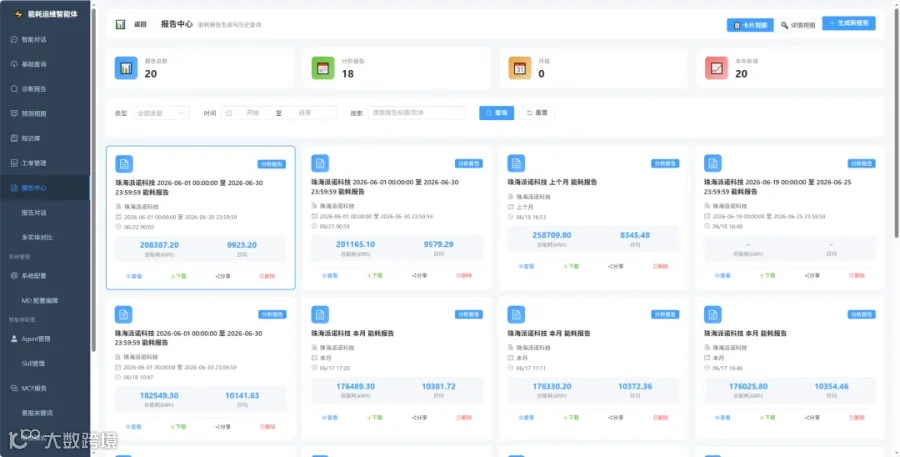Download the 176330.20 本月 report
The image size is (900, 457).
tap(571, 418)
